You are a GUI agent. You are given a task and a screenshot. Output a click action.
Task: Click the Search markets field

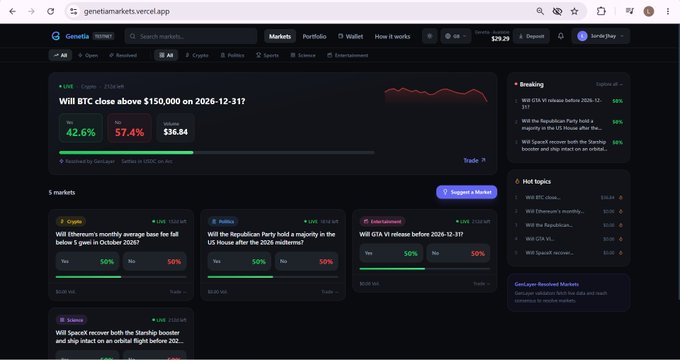tap(191, 36)
